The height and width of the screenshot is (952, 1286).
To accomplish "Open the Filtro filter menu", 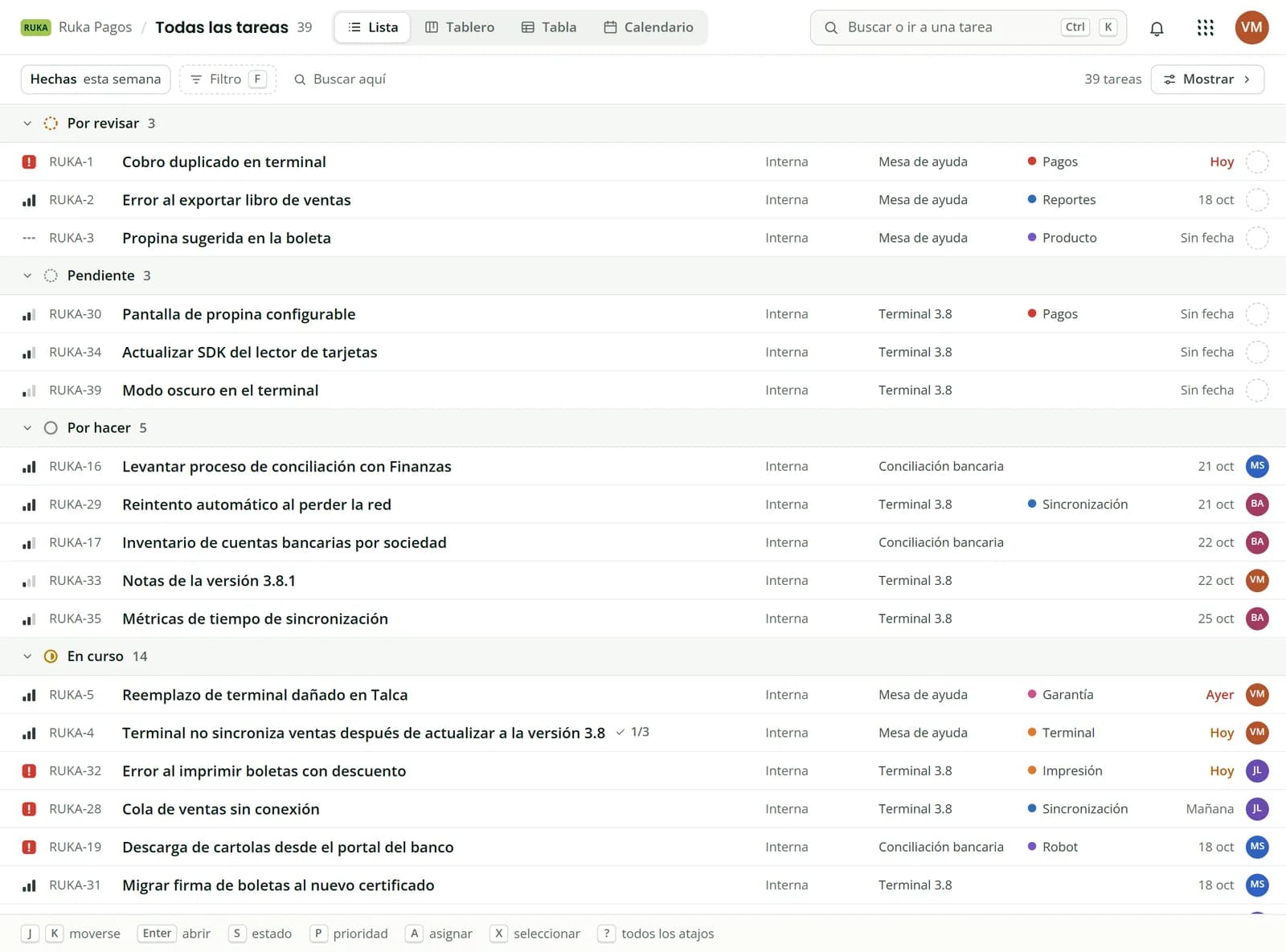I will [x=227, y=79].
